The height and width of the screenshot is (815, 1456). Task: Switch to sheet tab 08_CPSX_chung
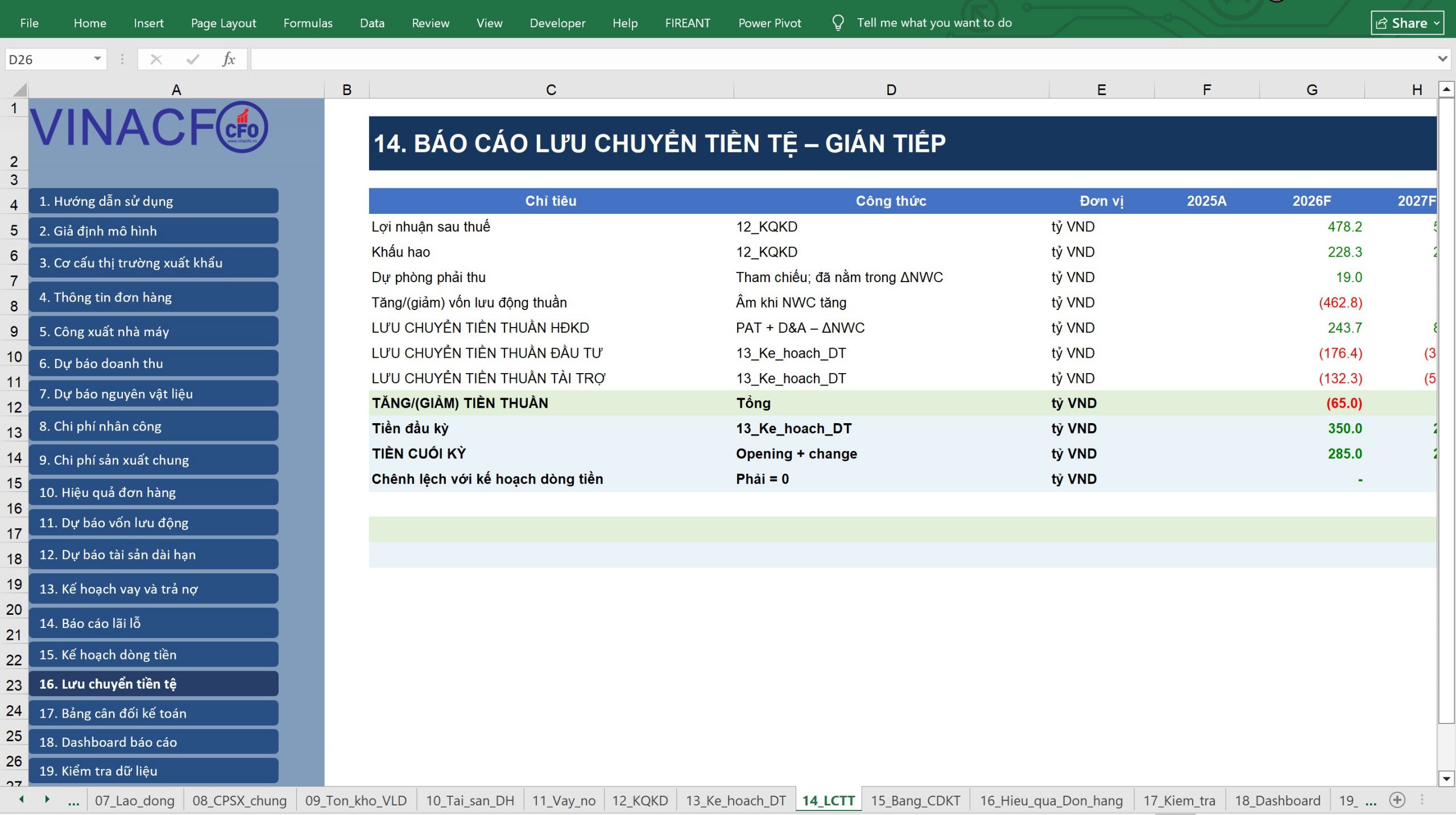click(x=239, y=800)
